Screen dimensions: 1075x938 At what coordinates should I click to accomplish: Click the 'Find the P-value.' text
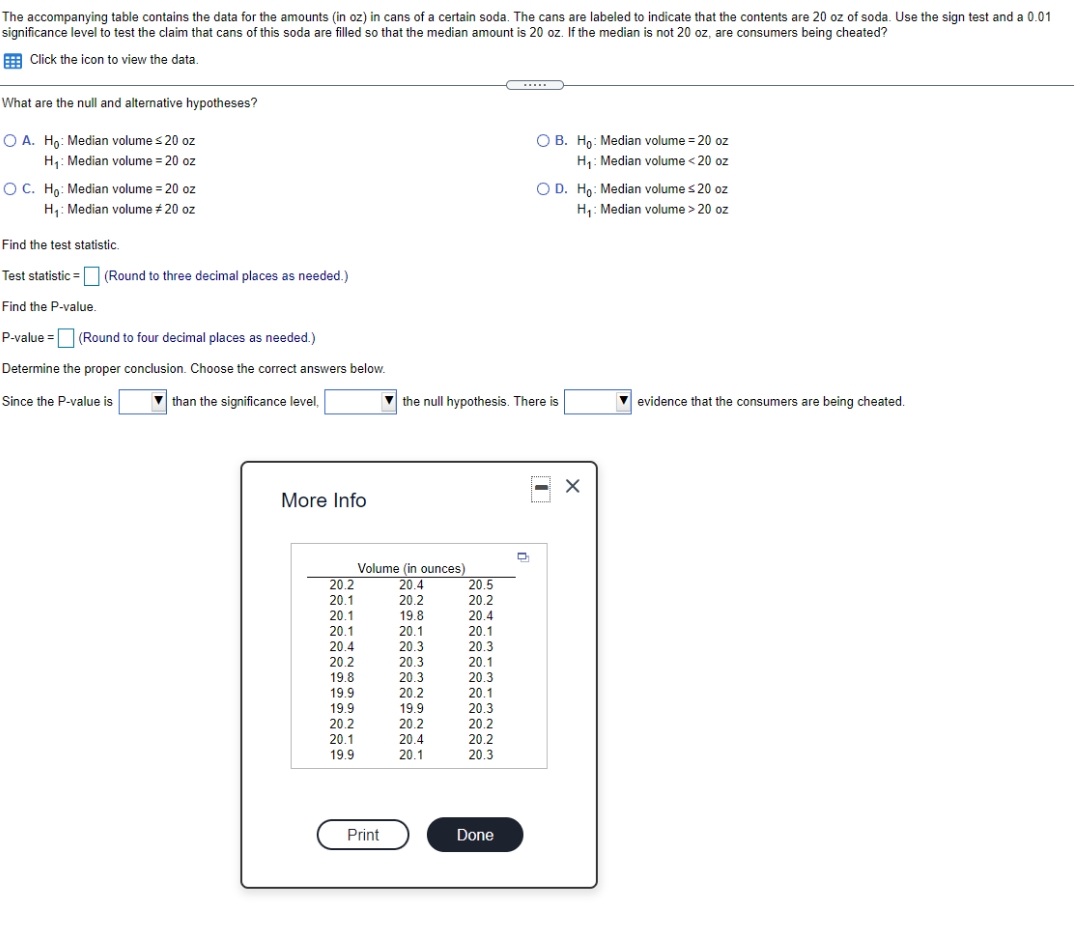(49, 306)
